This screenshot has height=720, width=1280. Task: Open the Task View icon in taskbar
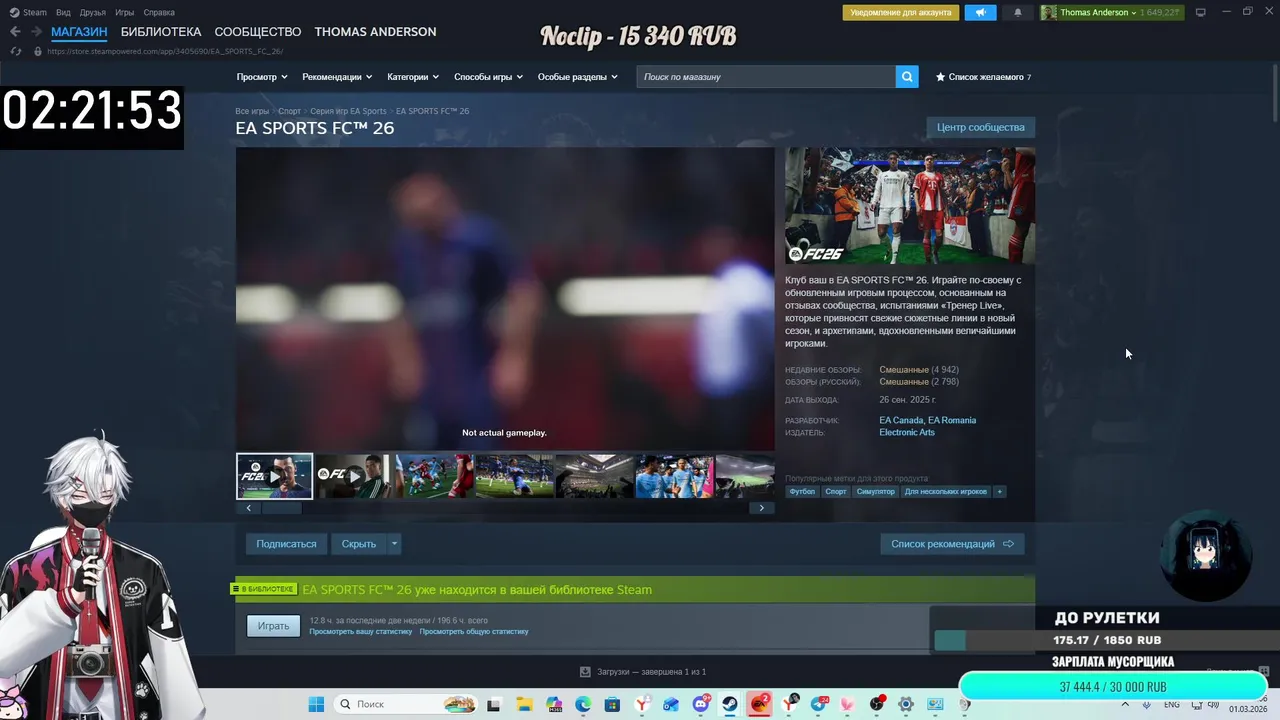tap(493, 704)
